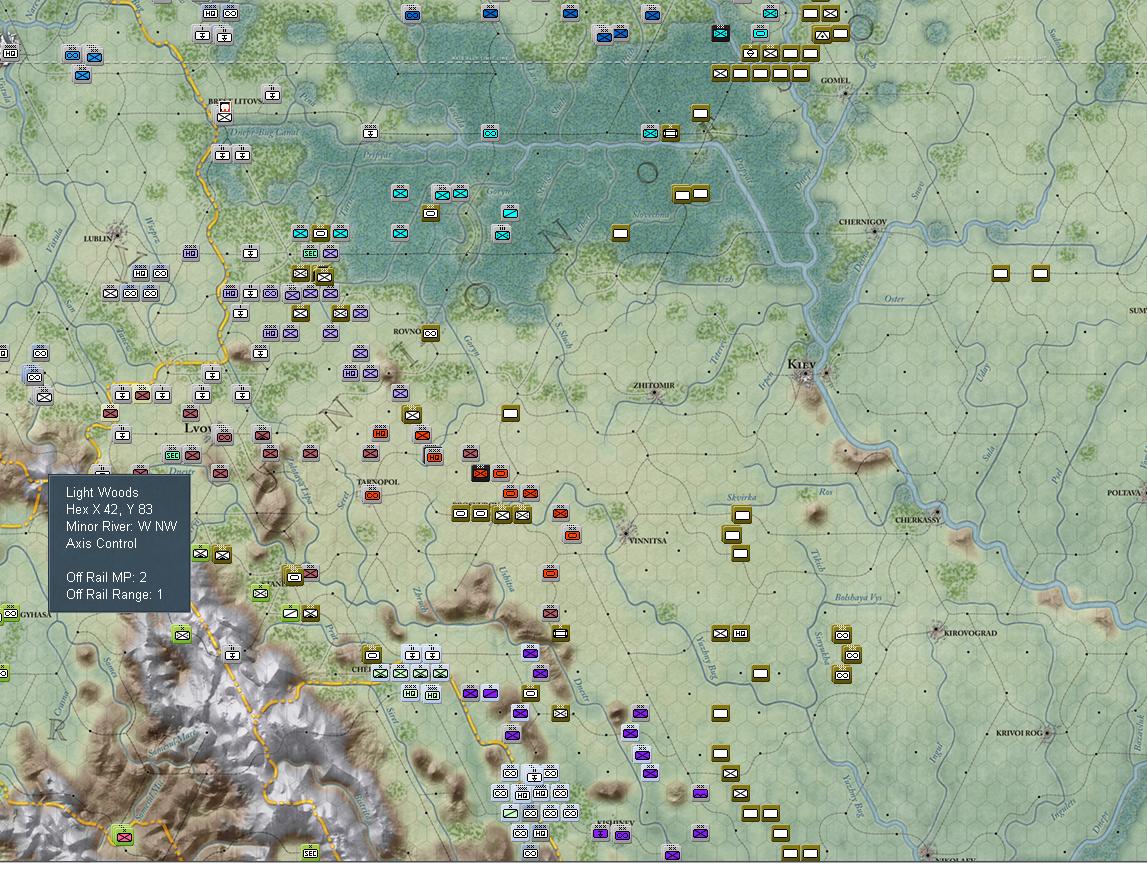Select the Soviet infantry beside the Soviet HQ
The image size is (1147, 891).
pyautogui.click(x=721, y=634)
